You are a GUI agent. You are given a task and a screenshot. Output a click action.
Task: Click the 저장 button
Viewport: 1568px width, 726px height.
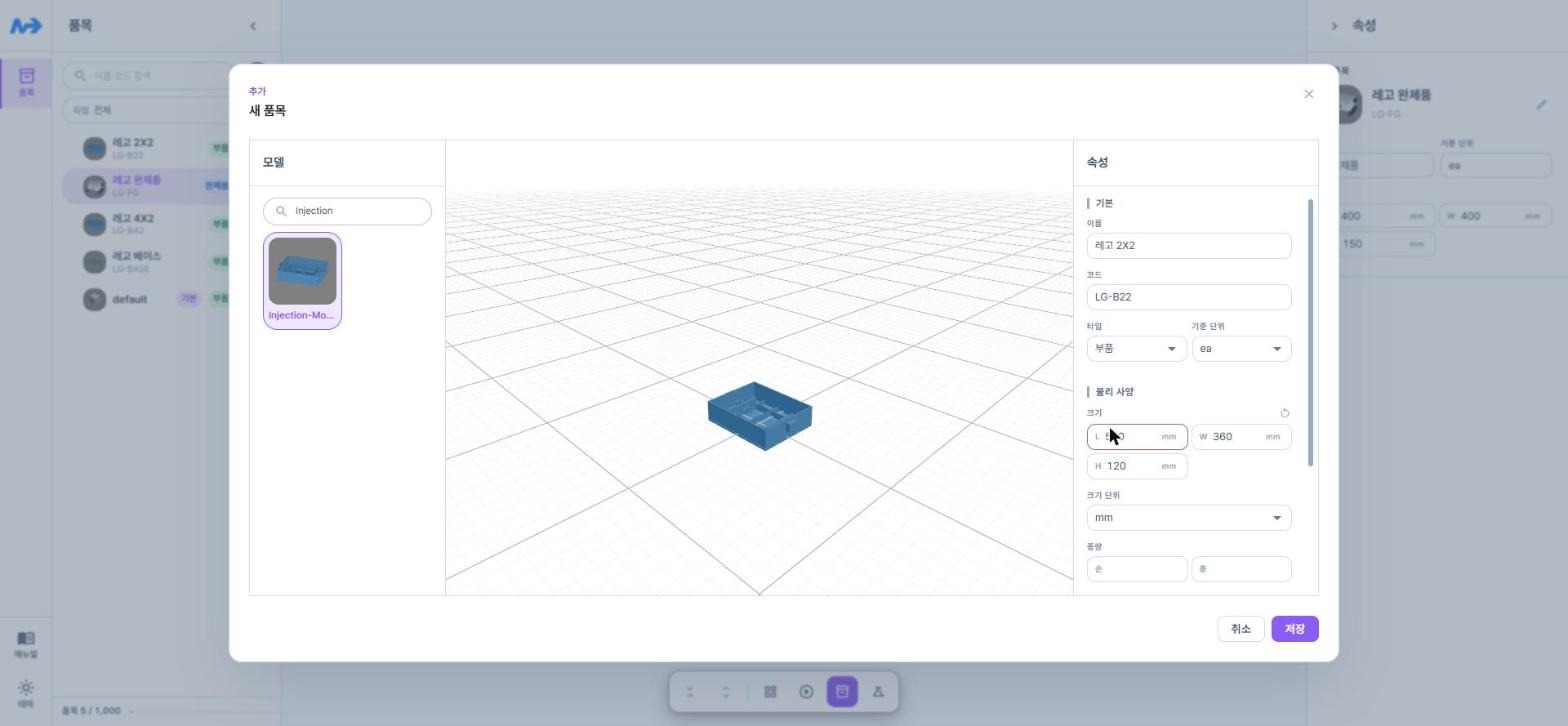coord(1295,629)
